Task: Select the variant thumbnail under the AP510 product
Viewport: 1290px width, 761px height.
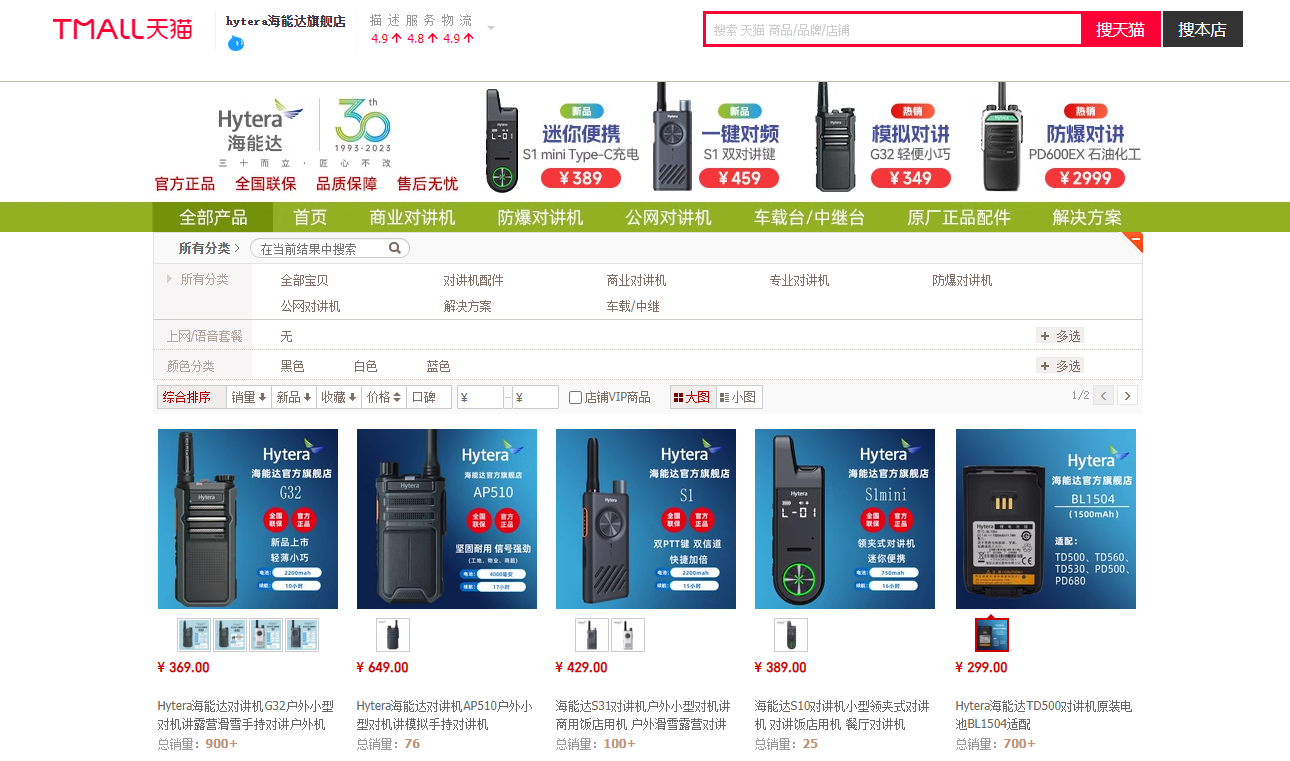Action: click(x=393, y=635)
